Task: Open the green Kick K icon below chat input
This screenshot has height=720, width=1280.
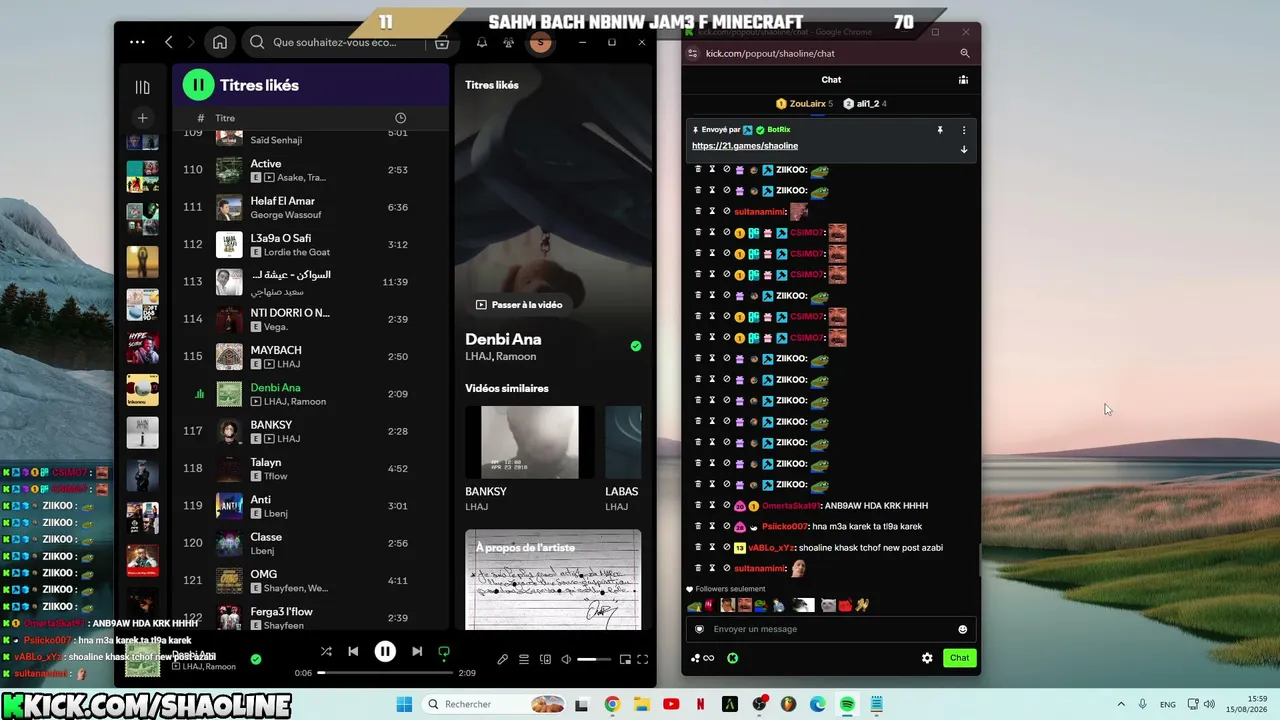Action: click(732, 658)
